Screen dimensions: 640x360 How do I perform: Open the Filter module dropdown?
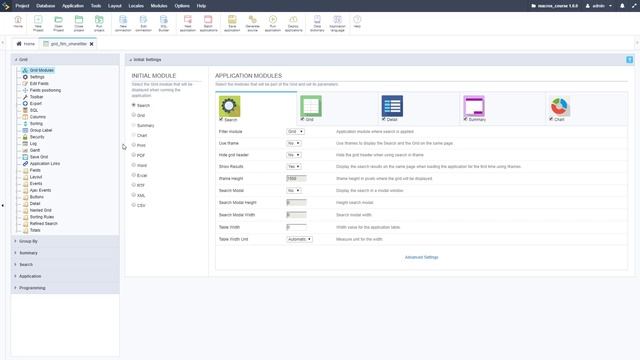[296, 131]
